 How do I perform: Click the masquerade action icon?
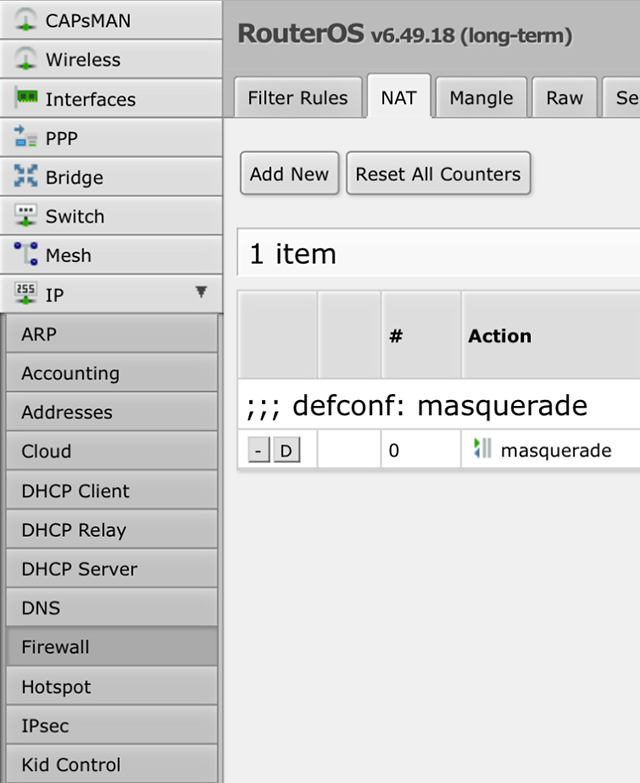click(482, 450)
